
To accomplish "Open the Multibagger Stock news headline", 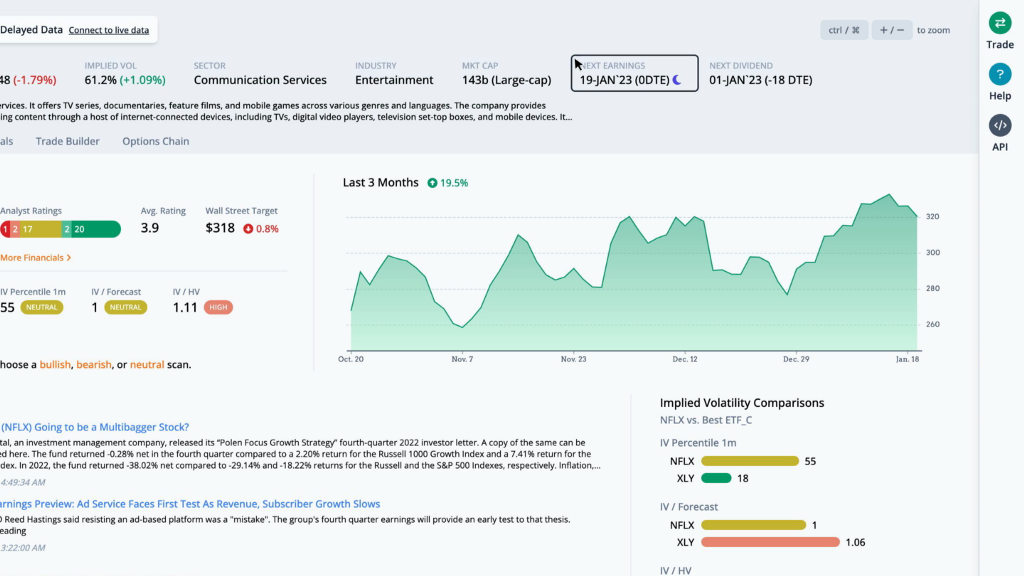I will point(95,427).
